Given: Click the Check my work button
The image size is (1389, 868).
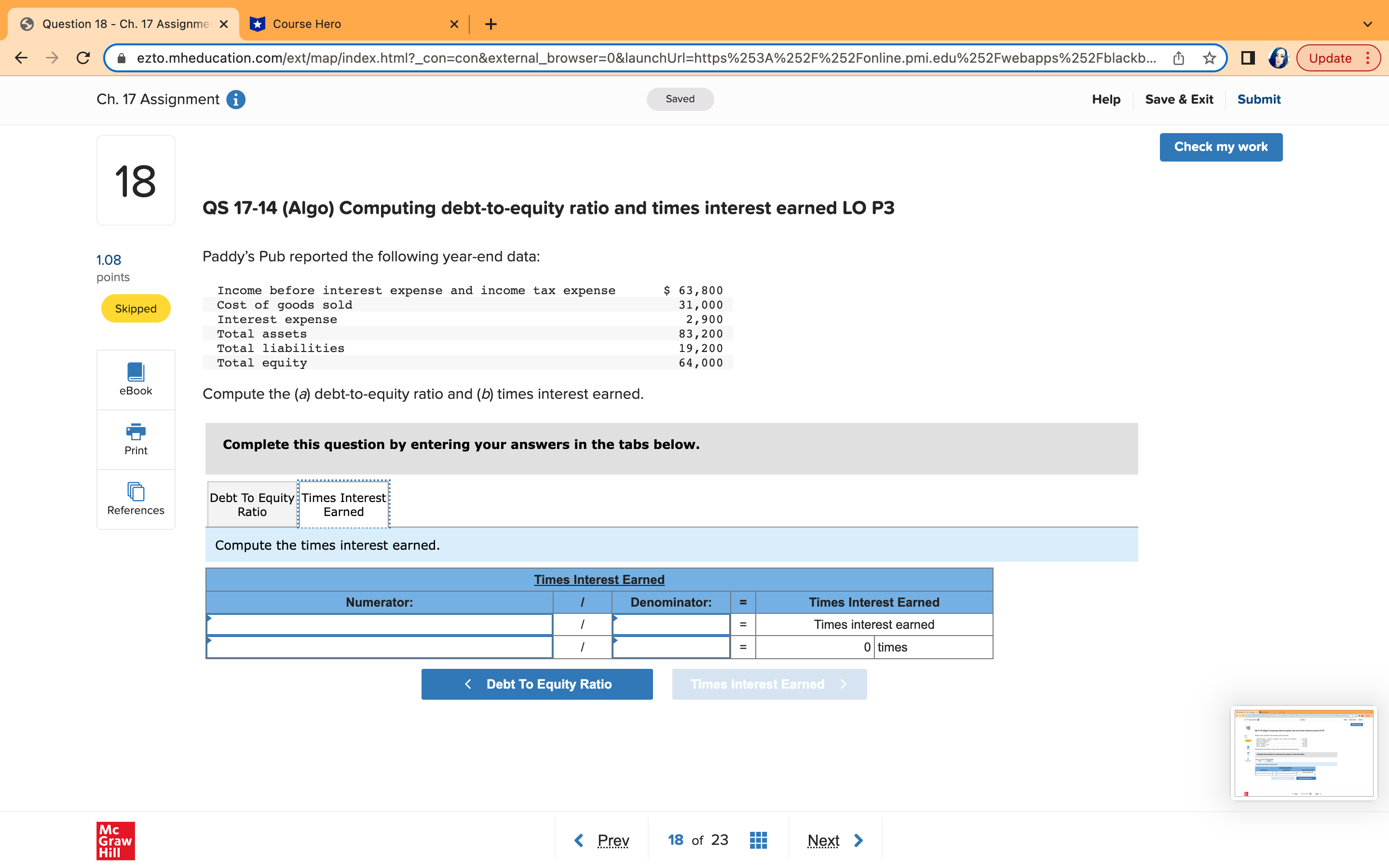Looking at the screenshot, I should point(1220,147).
